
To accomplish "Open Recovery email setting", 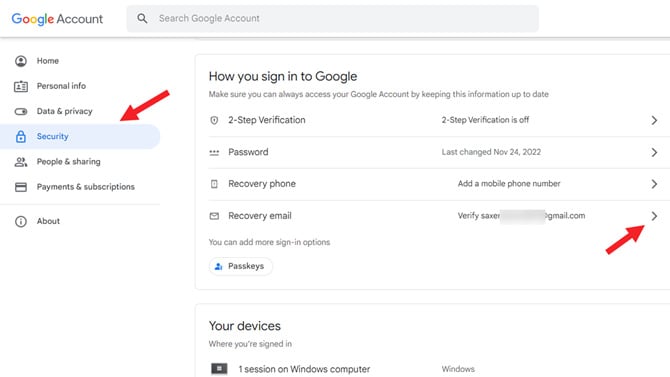I will click(260, 215).
